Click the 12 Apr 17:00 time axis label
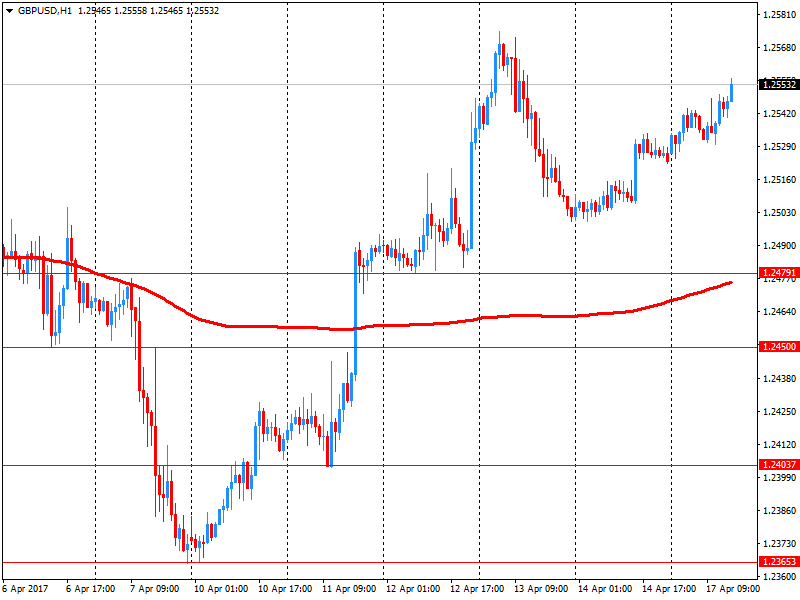 point(477,589)
